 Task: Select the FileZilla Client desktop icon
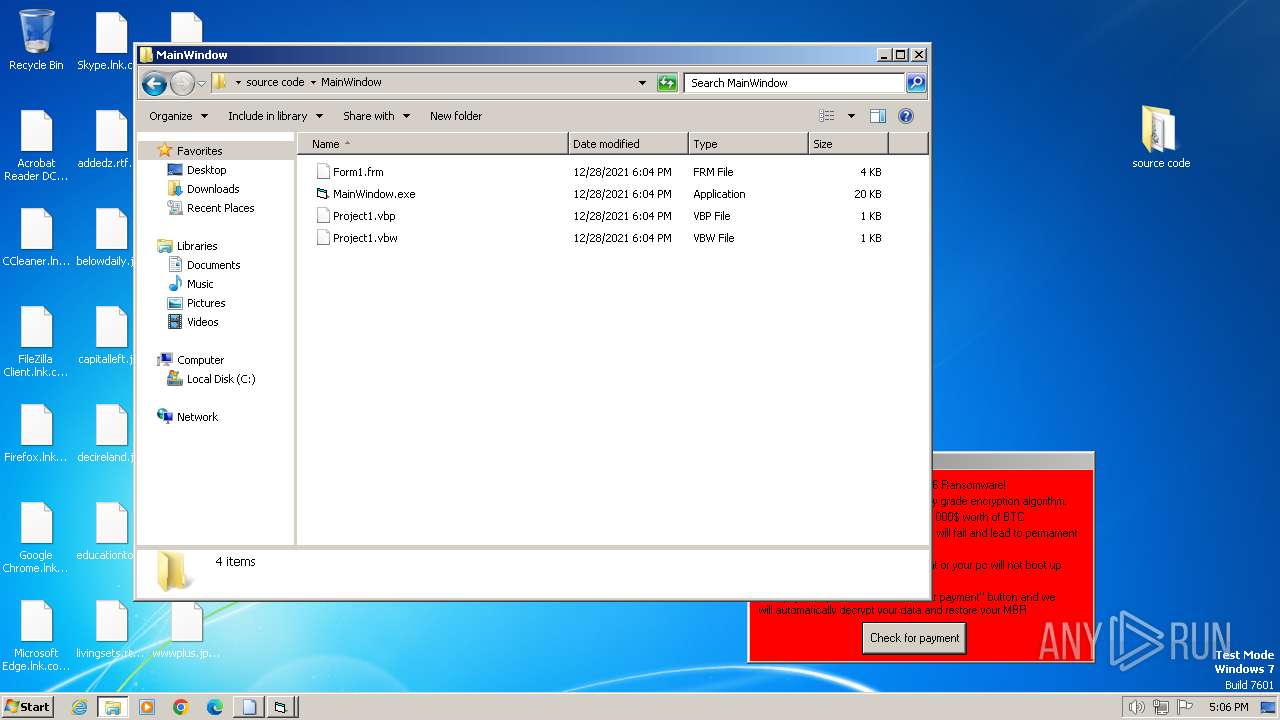pyautogui.click(x=36, y=342)
